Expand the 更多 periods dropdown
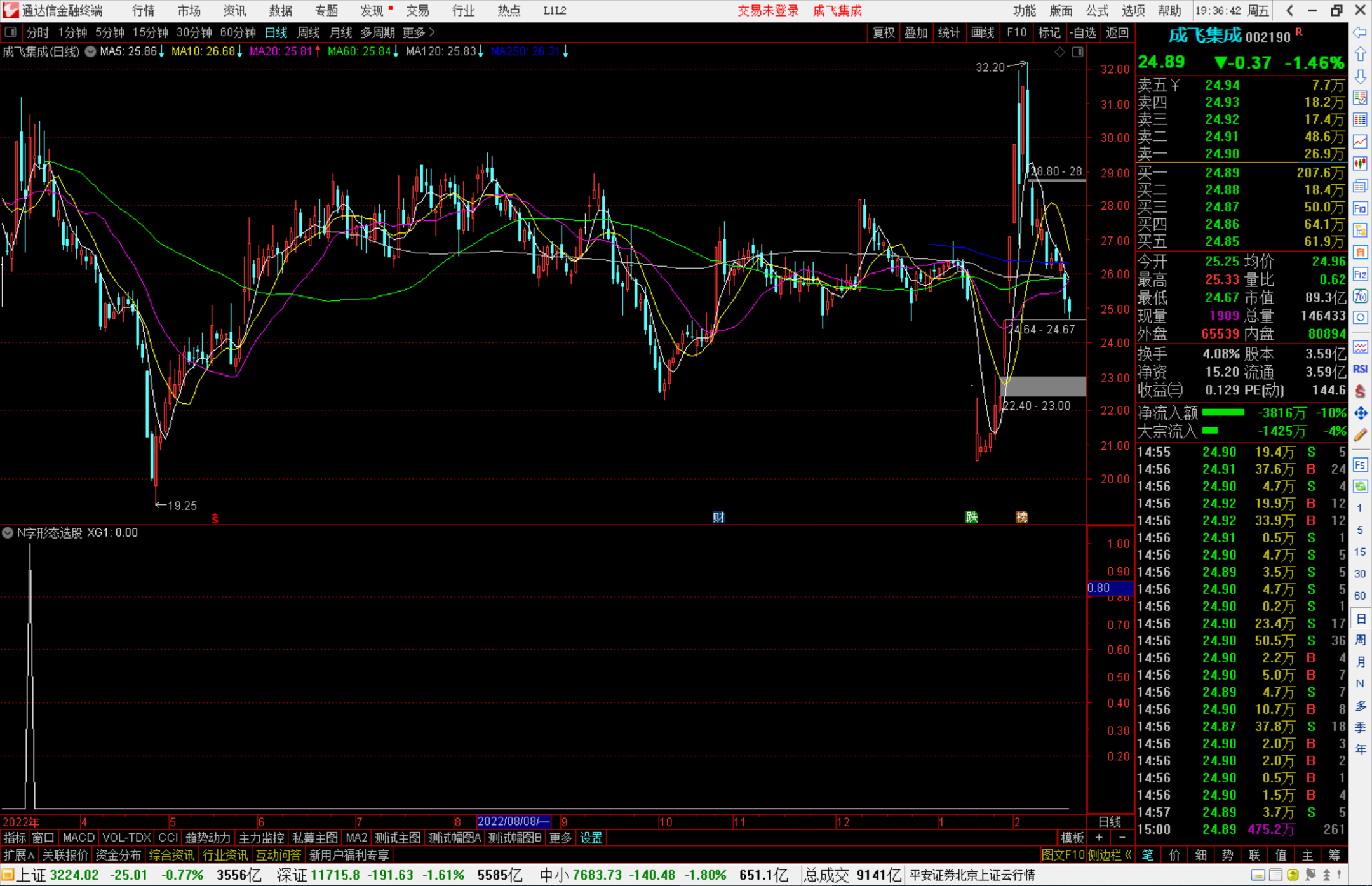This screenshot has height=886, width=1372. (418, 32)
